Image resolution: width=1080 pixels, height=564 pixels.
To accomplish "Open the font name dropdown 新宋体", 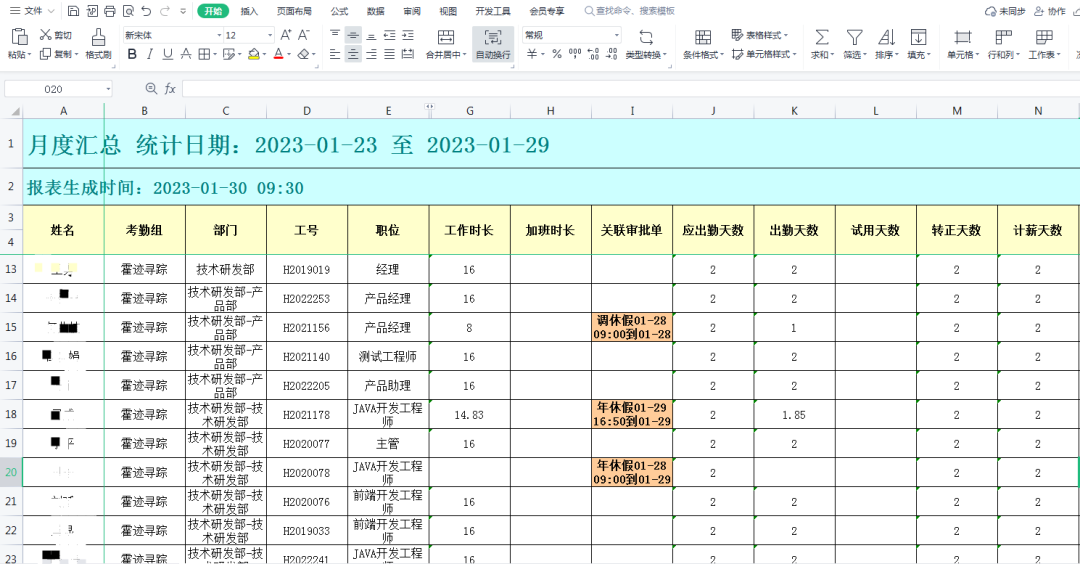I will click(171, 35).
